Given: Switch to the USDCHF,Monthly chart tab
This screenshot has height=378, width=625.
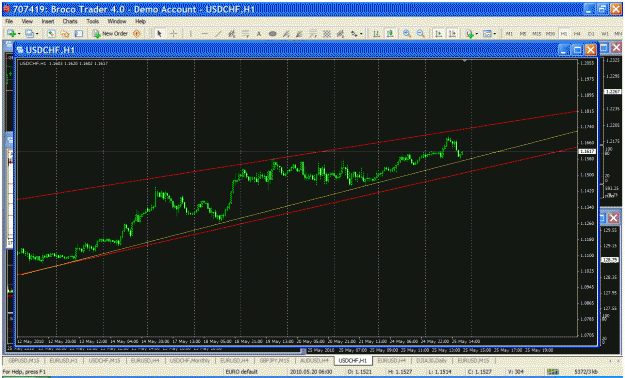Looking at the screenshot, I should 191,360.
